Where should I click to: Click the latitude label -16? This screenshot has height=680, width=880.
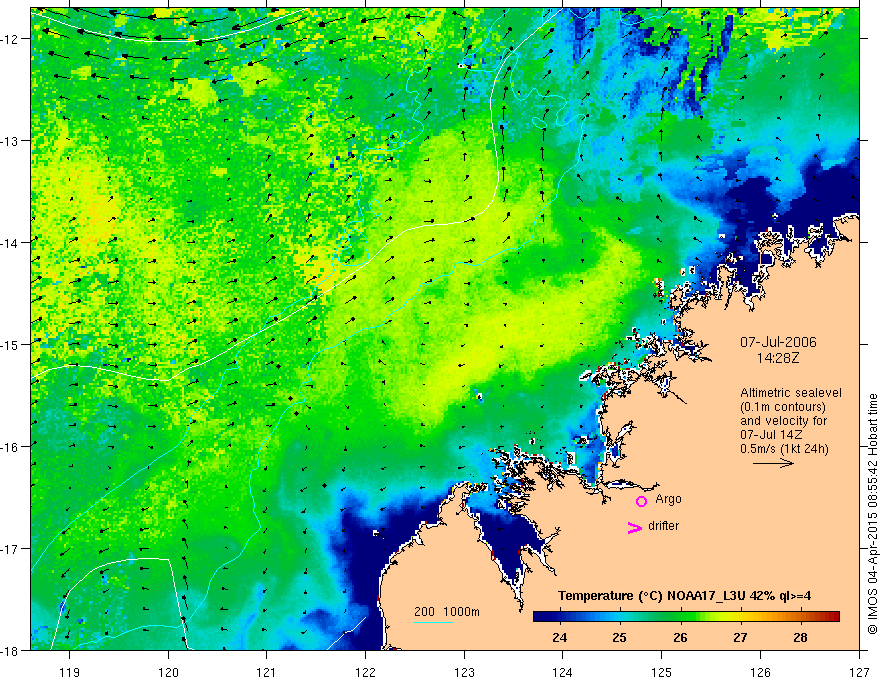coord(10,447)
